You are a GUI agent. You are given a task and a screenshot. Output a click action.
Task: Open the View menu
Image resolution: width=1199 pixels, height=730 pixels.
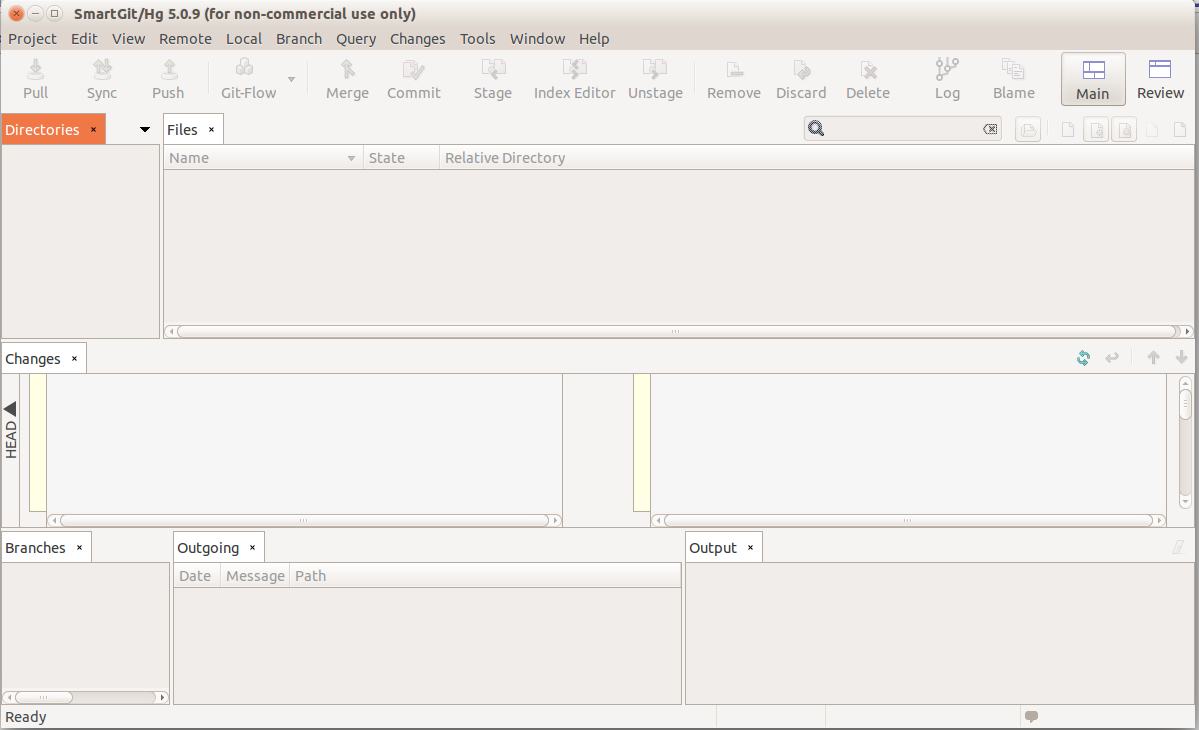coord(128,39)
